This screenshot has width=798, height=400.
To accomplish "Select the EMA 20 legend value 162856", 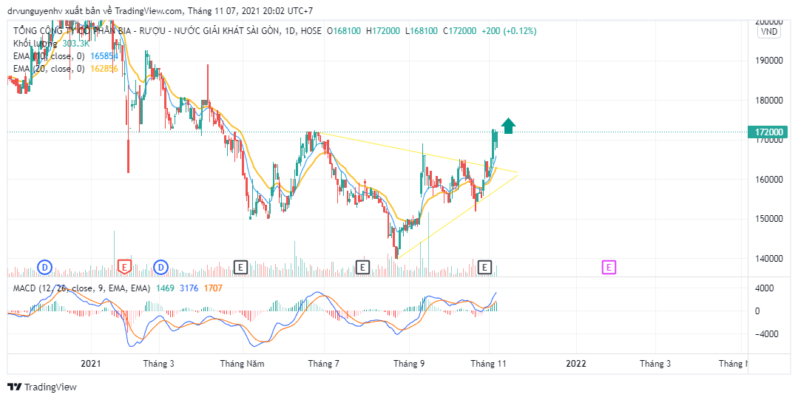I will 104,68.
